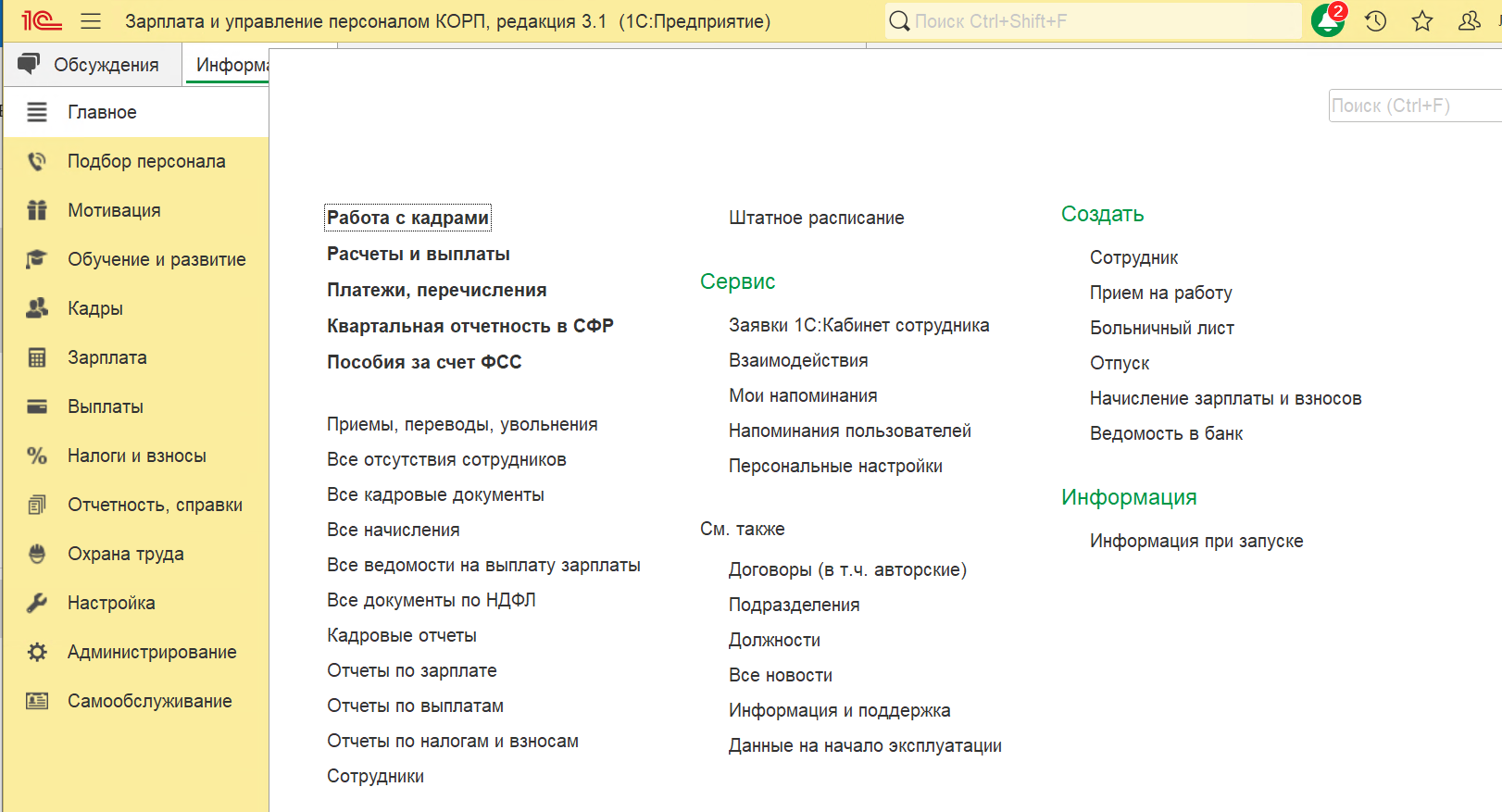Open Все документы по НДФЛ
The width and height of the screenshot is (1502, 812).
(x=432, y=600)
